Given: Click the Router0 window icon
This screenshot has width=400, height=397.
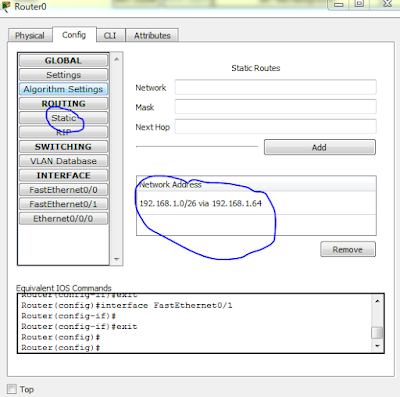Looking at the screenshot, I should pyautogui.click(x=6, y=6).
